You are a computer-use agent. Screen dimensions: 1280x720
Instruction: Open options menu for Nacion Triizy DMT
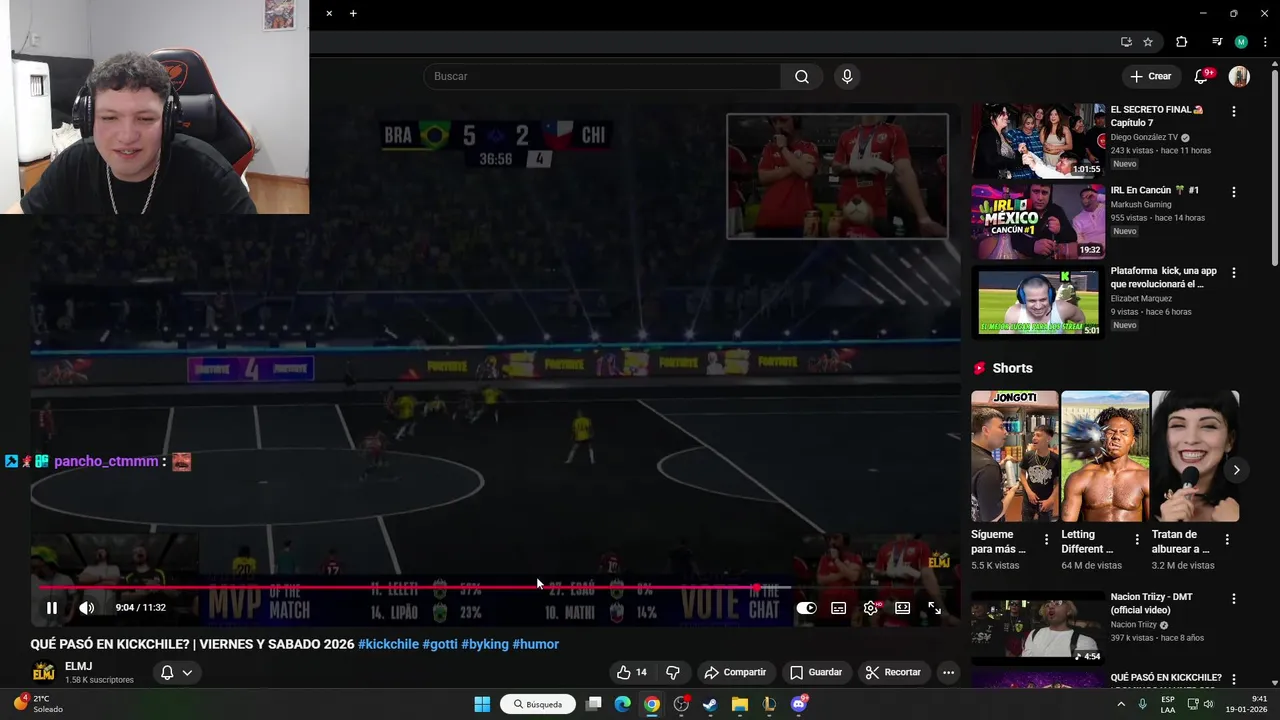1233,598
